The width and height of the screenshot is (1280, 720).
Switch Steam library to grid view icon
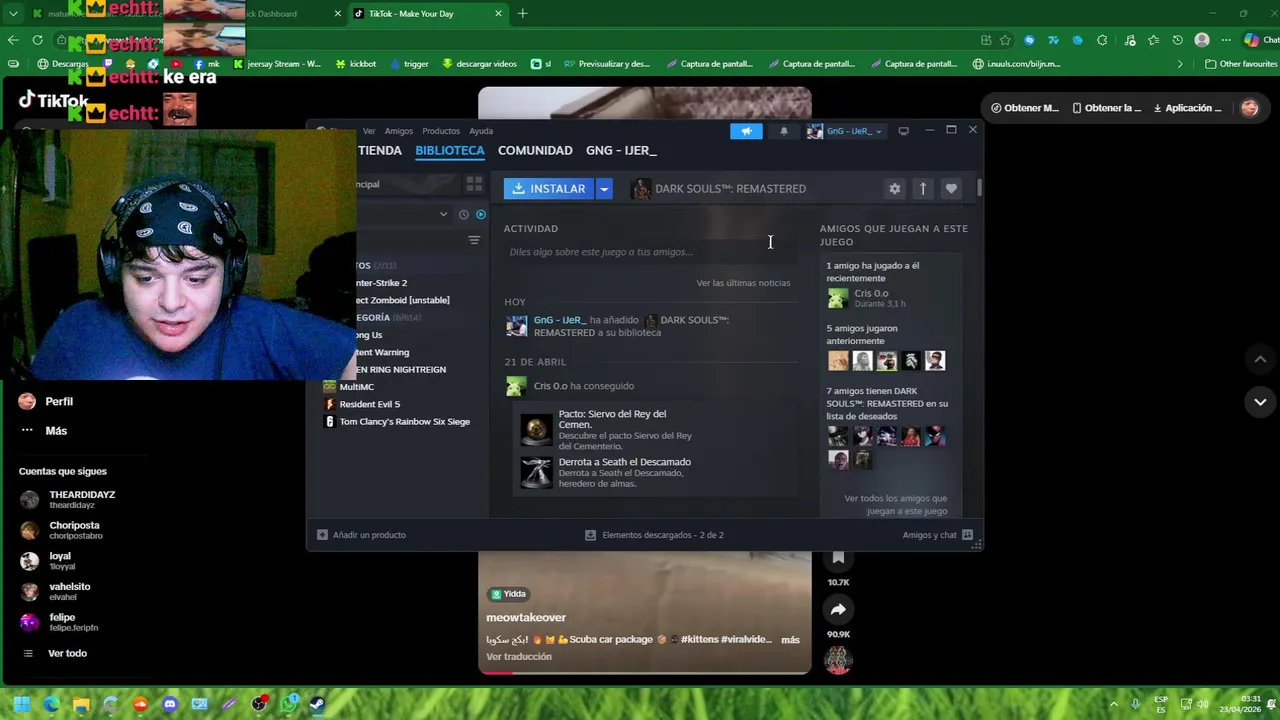click(x=474, y=184)
